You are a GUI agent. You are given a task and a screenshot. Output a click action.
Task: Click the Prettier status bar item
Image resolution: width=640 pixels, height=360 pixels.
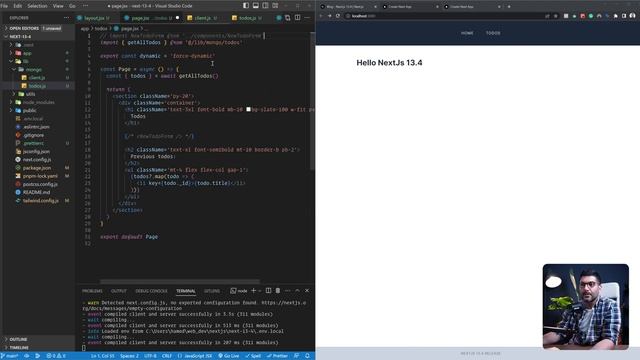(278, 356)
